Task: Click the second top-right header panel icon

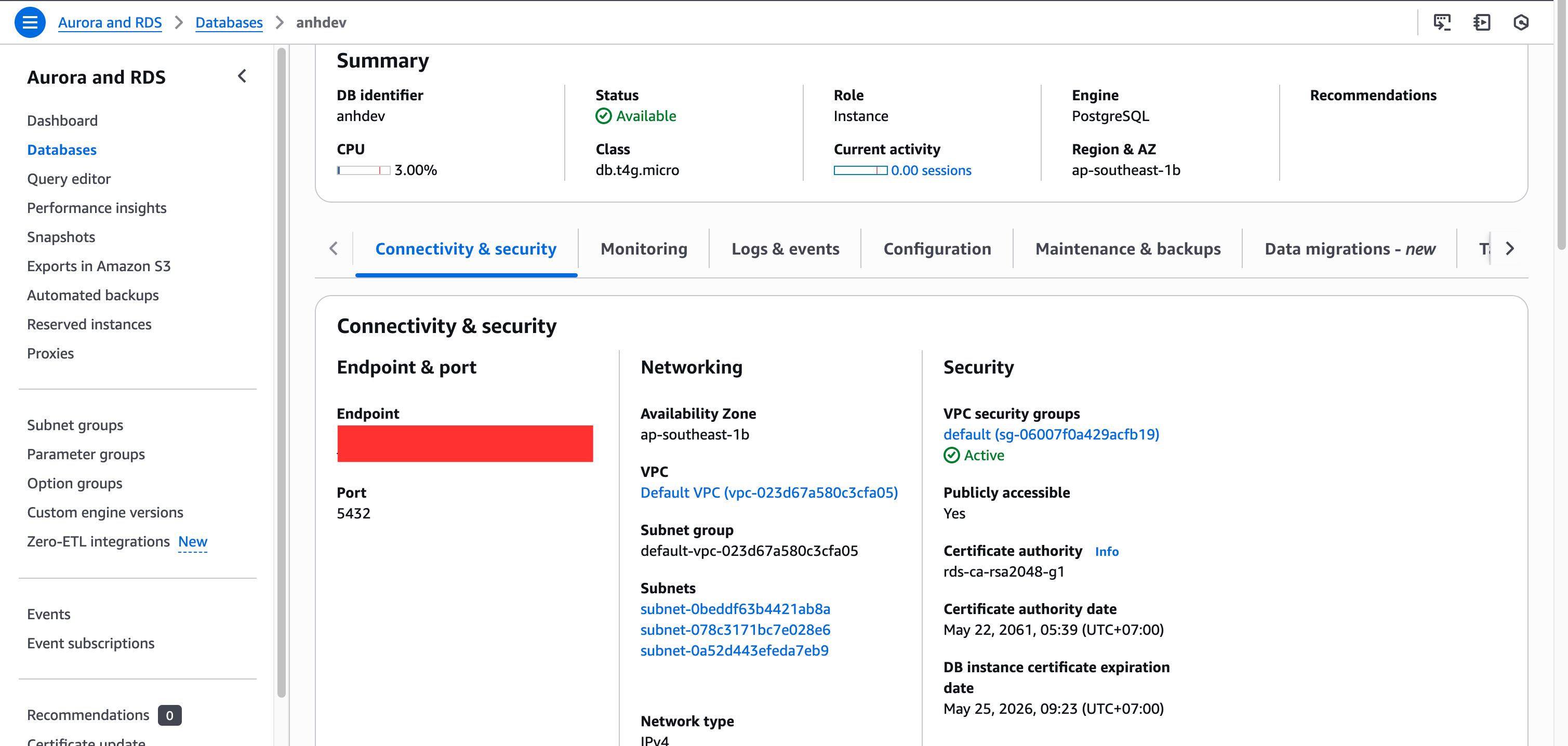Action: [1481, 22]
